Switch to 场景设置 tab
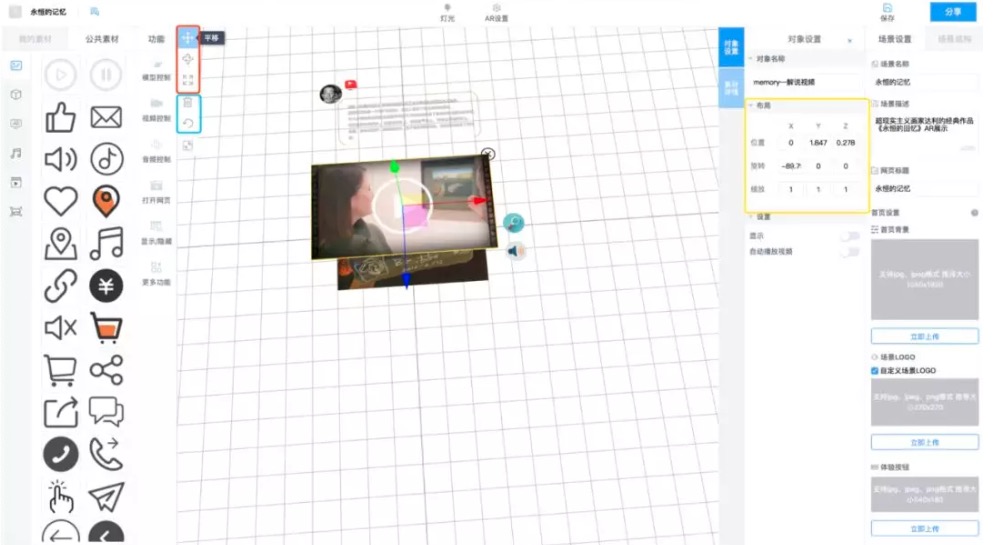The height and width of the screenshot is (545, 995). tap(895, 39)
